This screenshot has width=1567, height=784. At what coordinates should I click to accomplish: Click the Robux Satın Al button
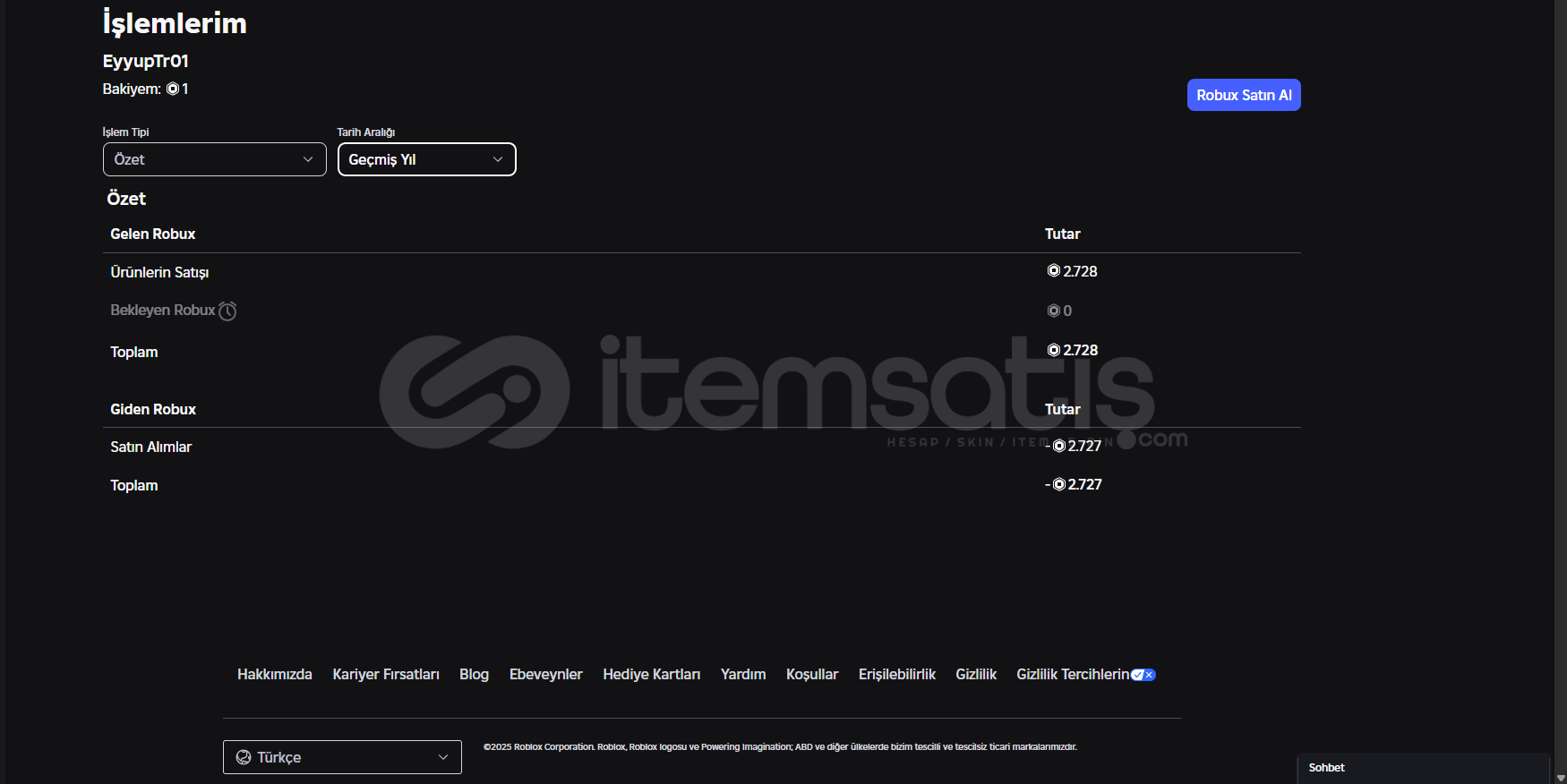pos(1244,95)
